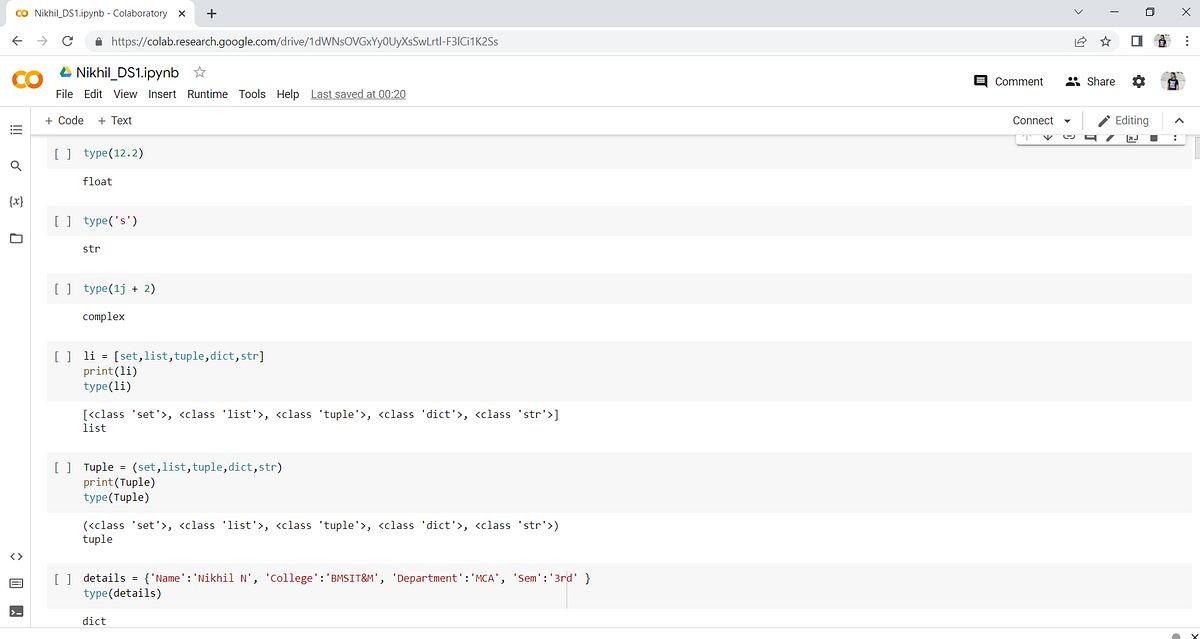The width and height of the screenshot is (1200, 639).
Task: Click the browser address bar URL
Action: [x=305, y=41]
